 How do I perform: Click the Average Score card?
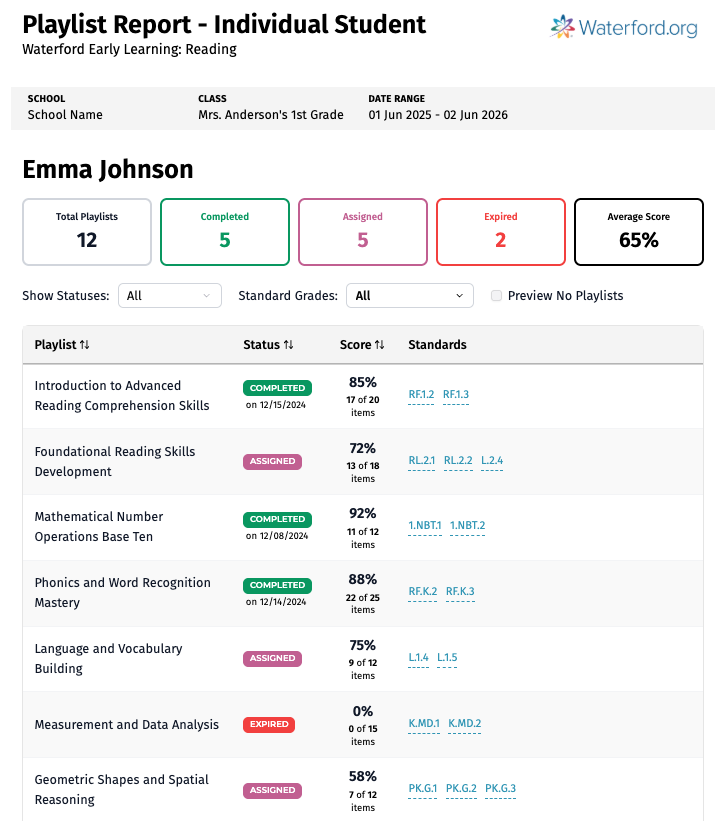(639, 232)
